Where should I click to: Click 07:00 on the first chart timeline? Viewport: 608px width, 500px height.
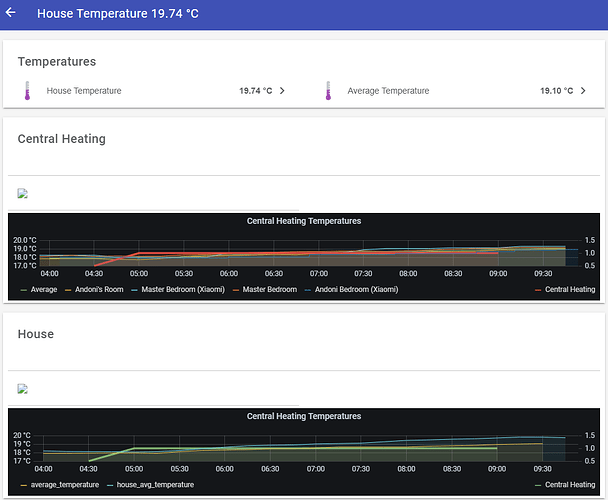point(318,273)
